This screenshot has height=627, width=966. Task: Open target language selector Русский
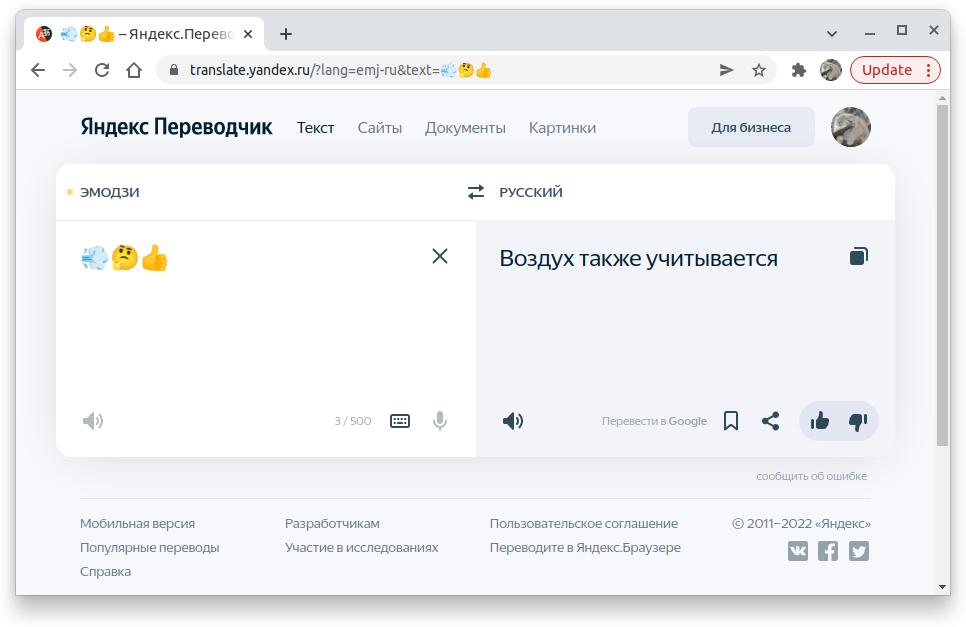coord(531,192)
